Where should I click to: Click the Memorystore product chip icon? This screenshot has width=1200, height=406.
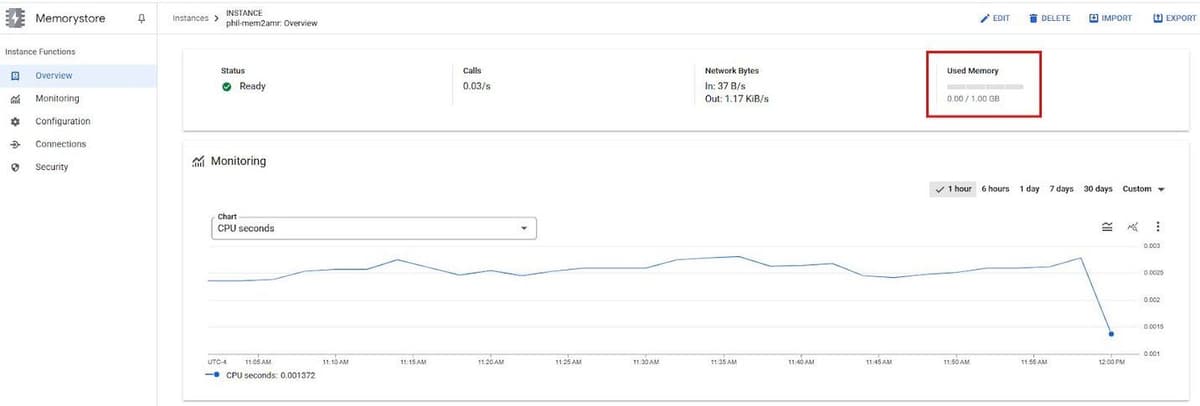(16, 18)
